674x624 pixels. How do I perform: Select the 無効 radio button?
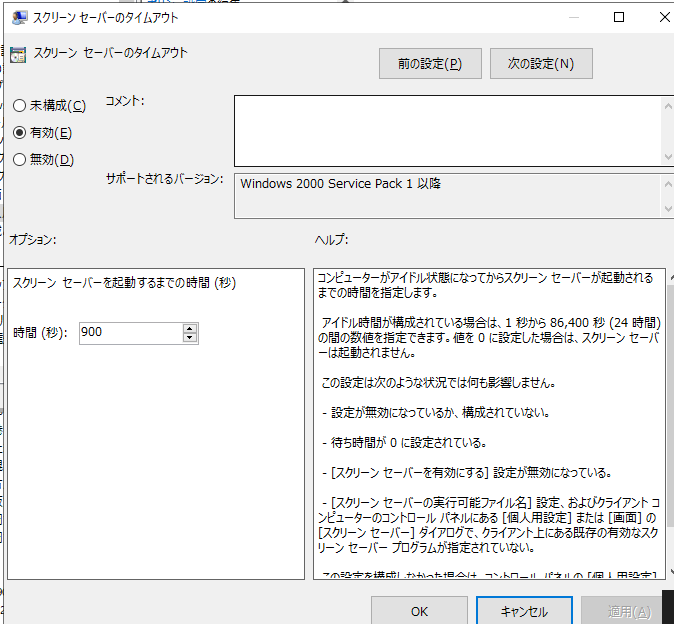pyautogui.click(x=20, y=159)
